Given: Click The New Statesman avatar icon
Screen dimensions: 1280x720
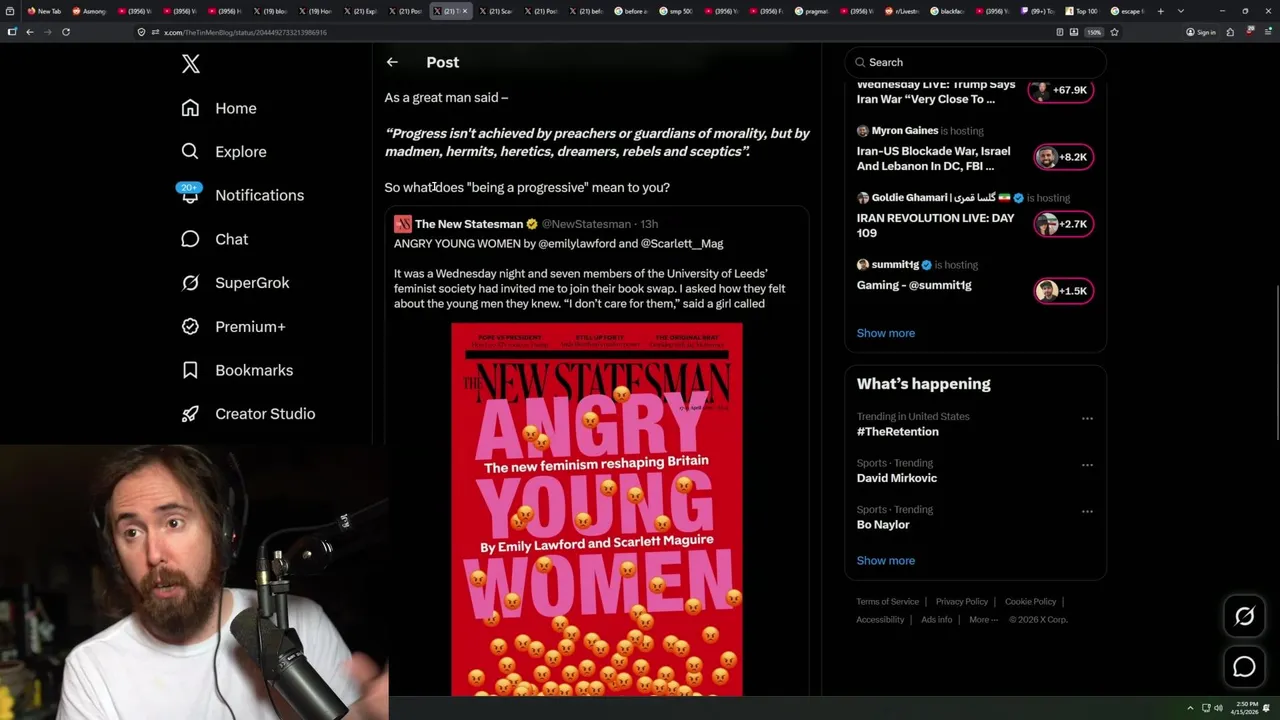Looking at the screenshot, I should [403, 224].
